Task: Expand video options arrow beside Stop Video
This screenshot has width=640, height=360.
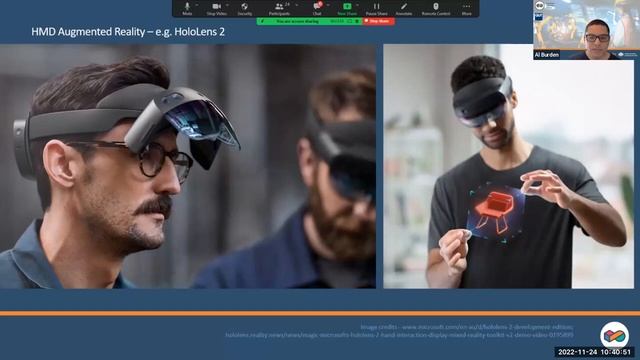Action: pos(228,5)
